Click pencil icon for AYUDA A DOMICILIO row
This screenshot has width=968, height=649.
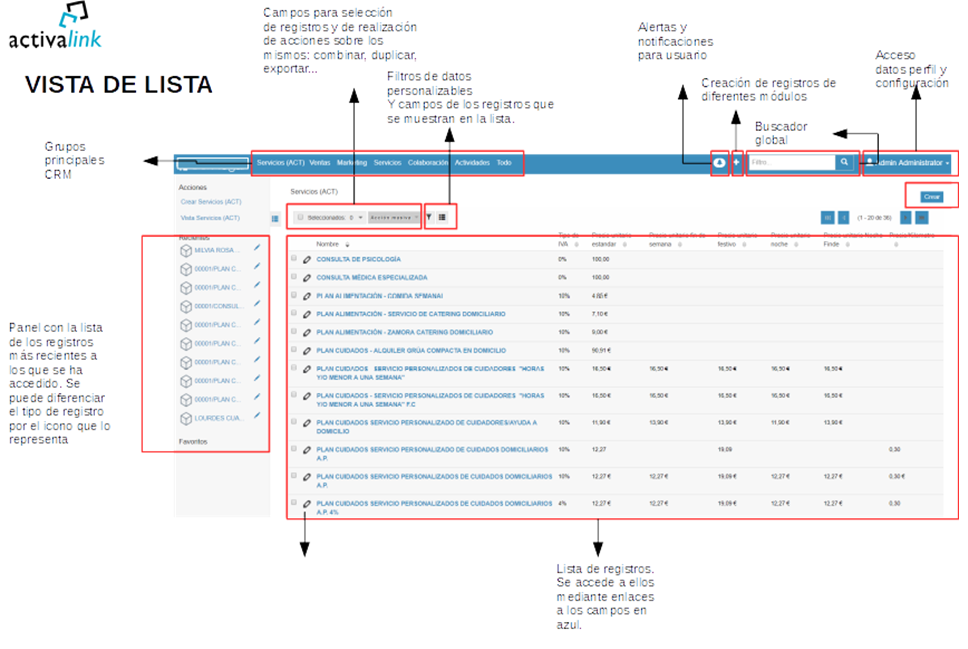coord(307,423)
